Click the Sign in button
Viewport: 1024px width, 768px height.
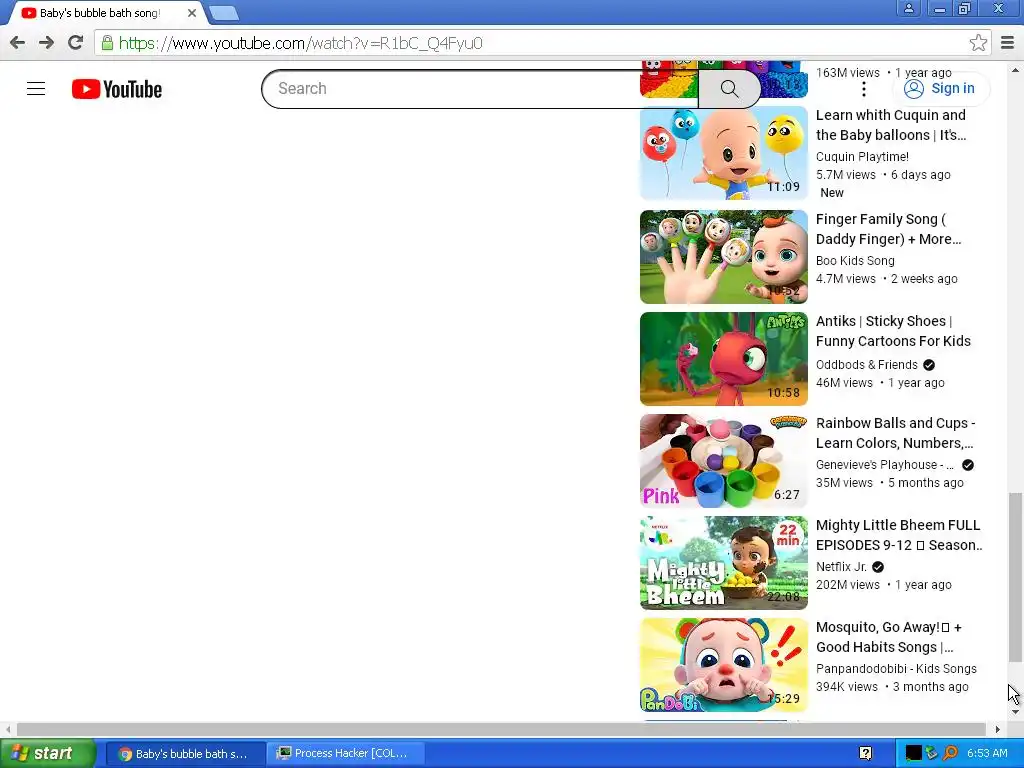click(940, 89)
